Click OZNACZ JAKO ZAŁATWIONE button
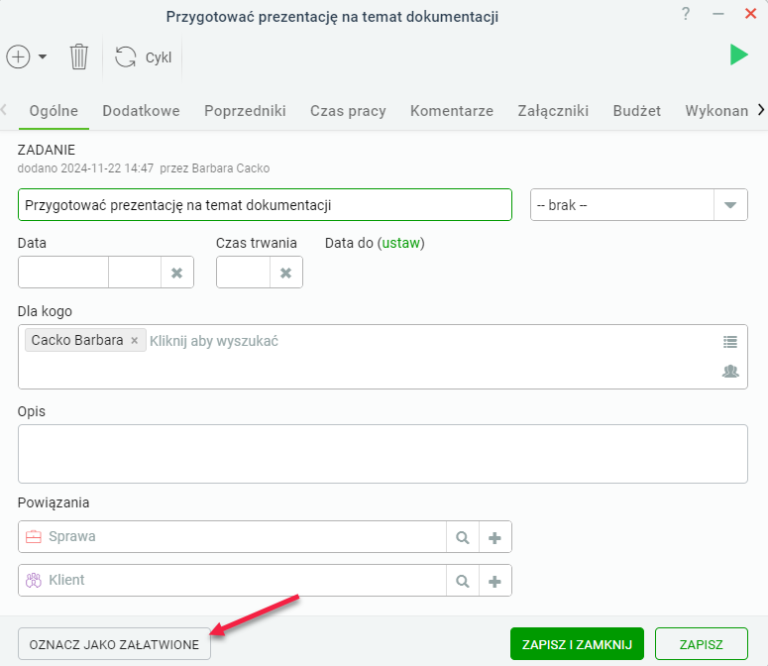The image size is (768, 666). (x=114, y=644)
